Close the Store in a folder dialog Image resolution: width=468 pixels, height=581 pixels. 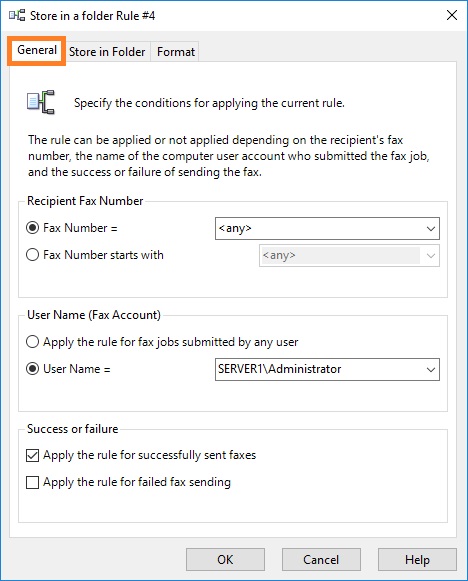pos(452,15)
